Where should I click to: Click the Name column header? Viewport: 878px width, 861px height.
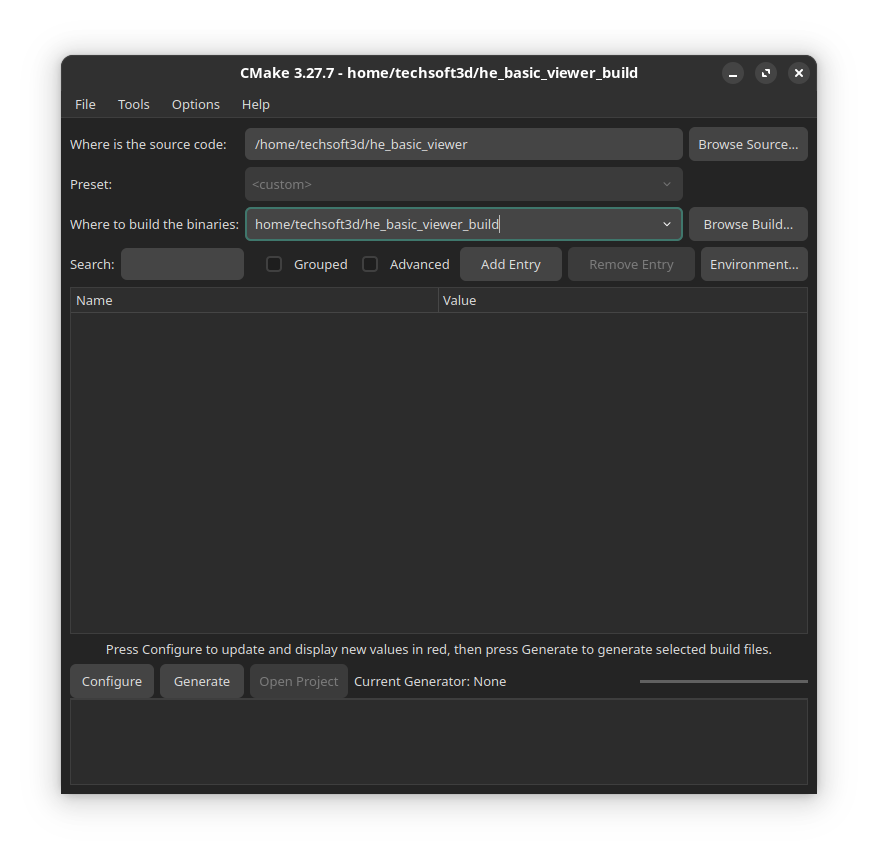click(x=254, y=301)
